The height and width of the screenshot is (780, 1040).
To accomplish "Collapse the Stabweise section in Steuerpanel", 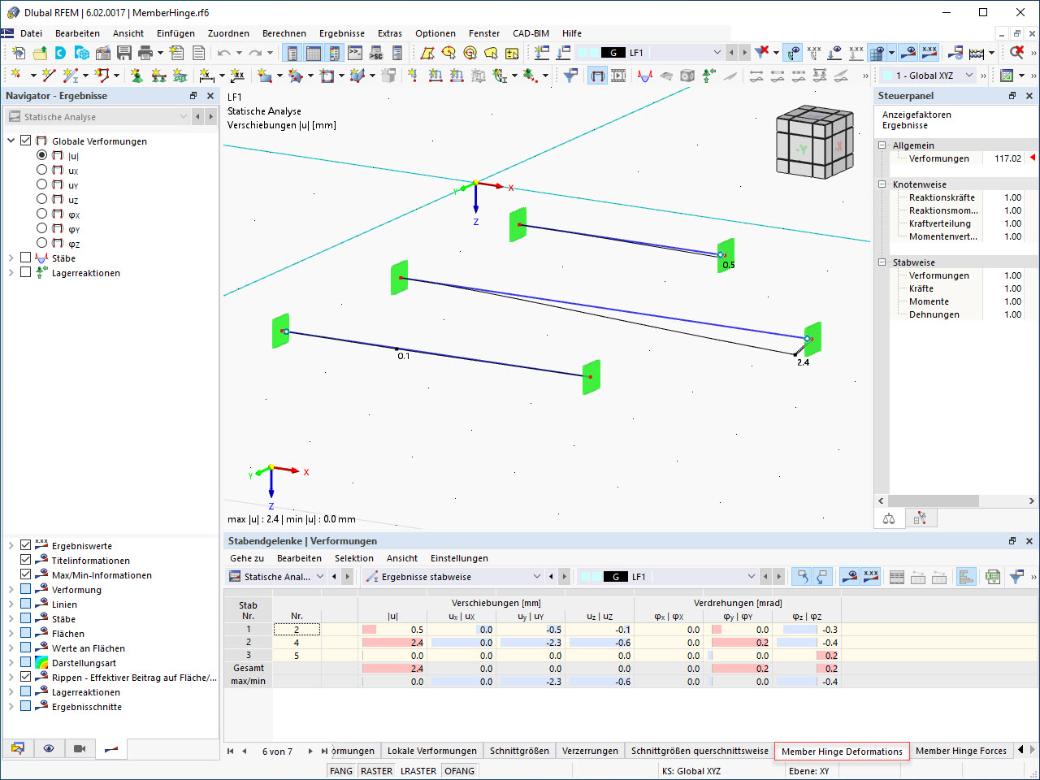I will pos(882,263).
